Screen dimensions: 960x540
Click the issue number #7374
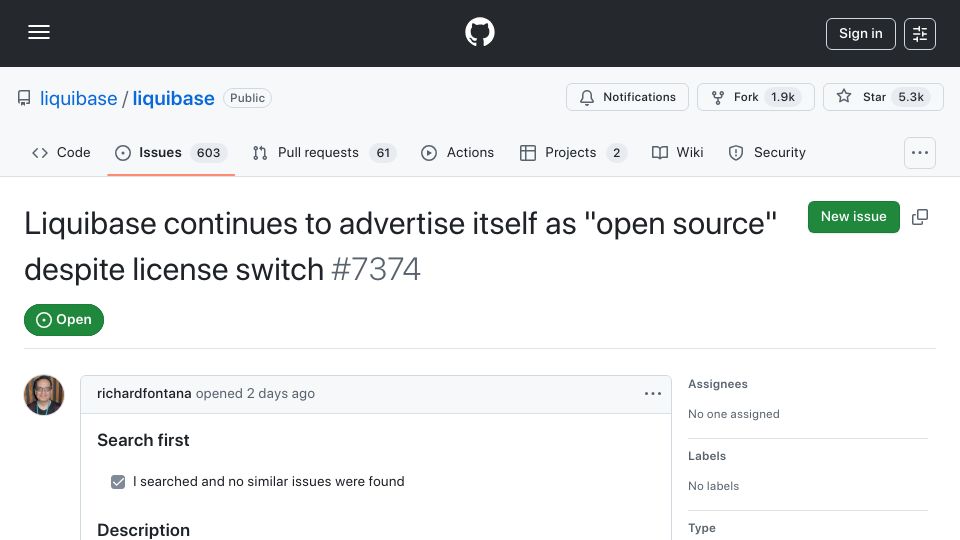[375, 269]
